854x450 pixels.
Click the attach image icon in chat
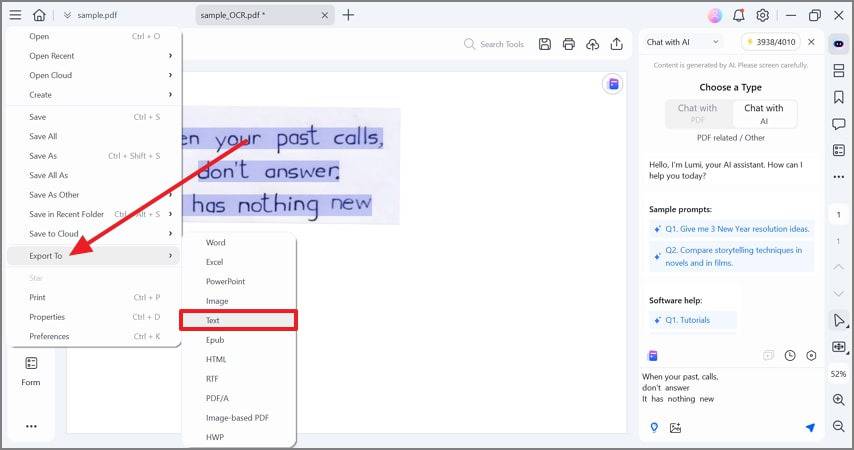coord(675,428)
